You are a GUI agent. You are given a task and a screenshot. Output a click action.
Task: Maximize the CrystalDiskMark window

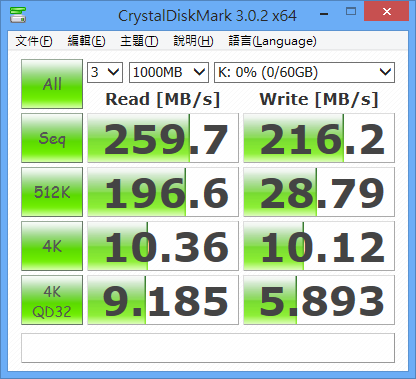click(351, 12)
